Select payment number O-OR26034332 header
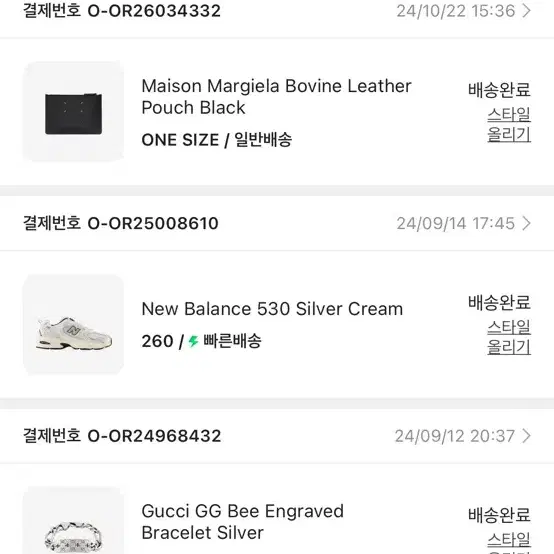This screenshot has width=554, height=554. 122,11
